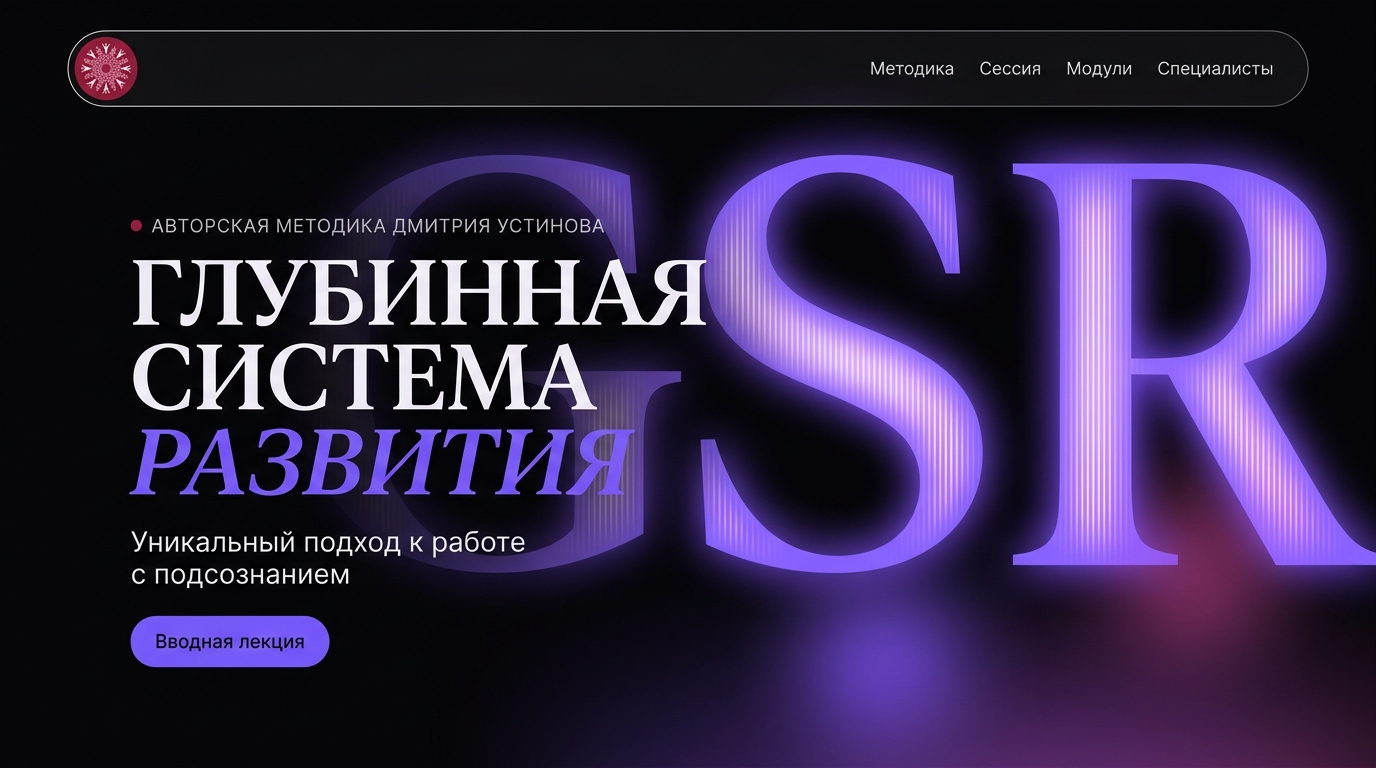Open the Методика navigation link
Viewport: 1376px width, 768px height.
click(x=911, y=69)
